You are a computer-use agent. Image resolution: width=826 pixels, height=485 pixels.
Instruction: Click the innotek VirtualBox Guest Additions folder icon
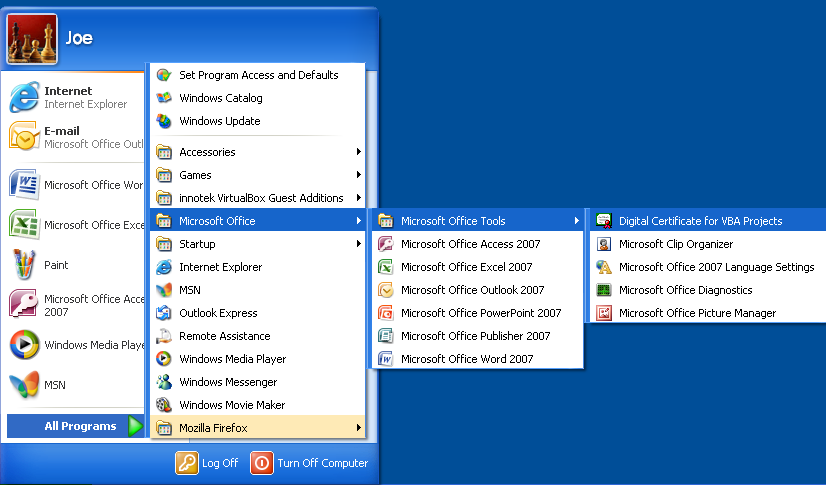[x=164, y=198]
